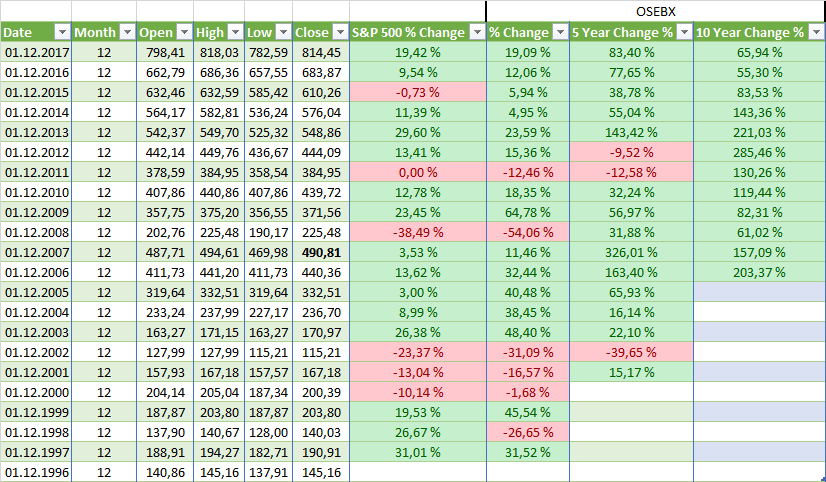
Task: Click the % Change cell -54,06 %
Action: [528, 233]
